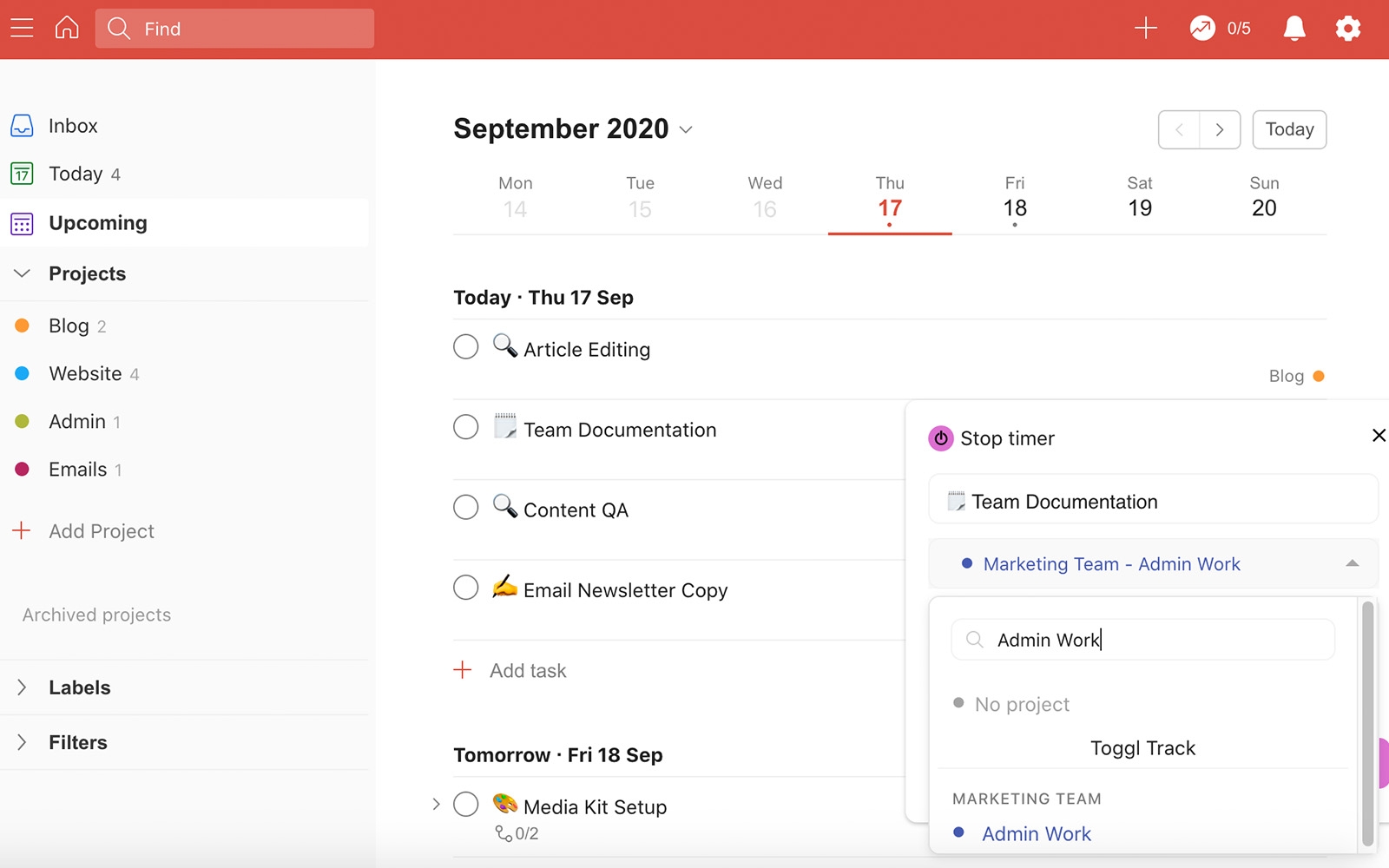
Task: Check off the Article Editing task
Action: (x=466, y=345)
